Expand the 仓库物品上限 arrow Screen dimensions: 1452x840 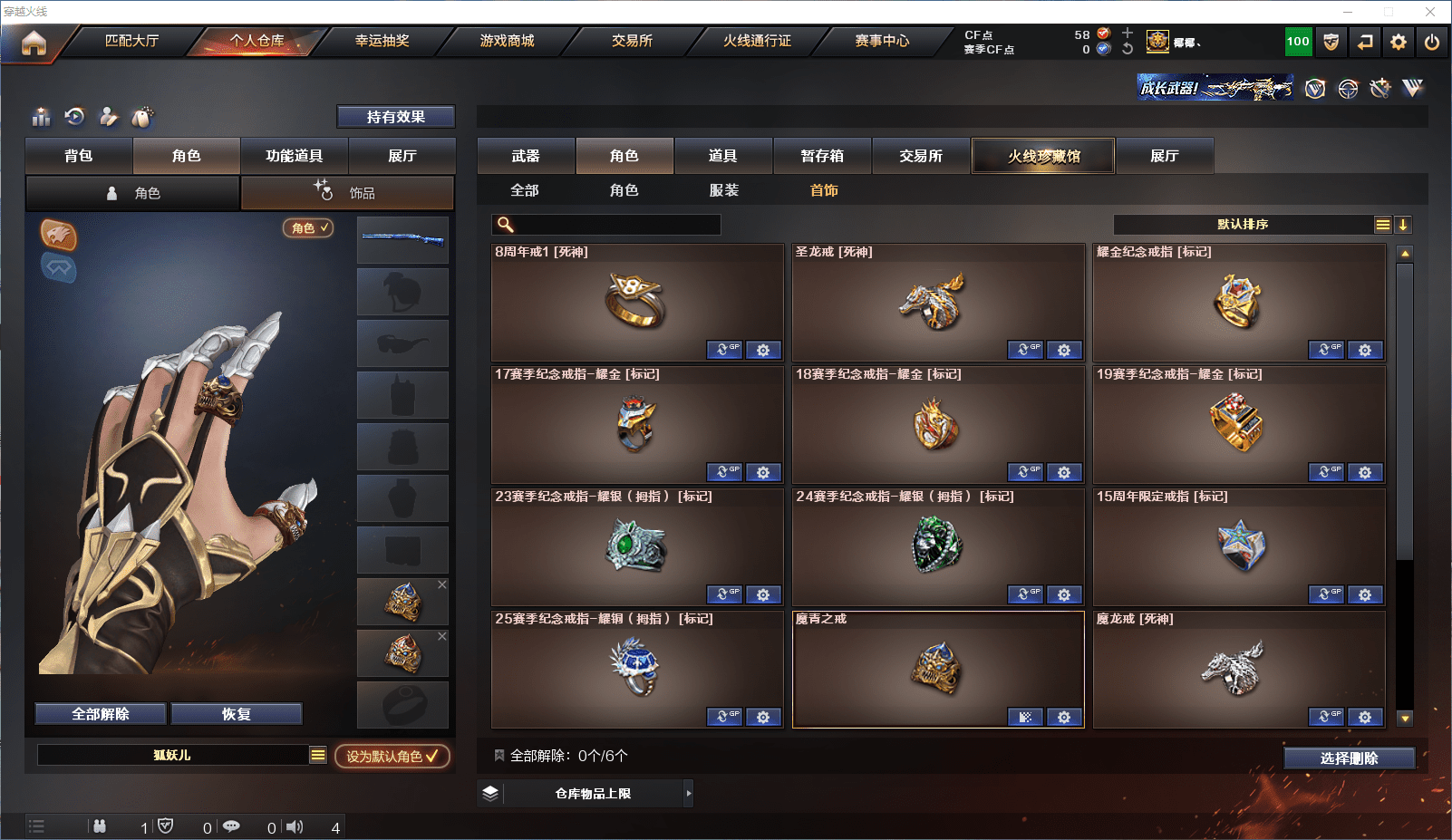[x=689, y=793]
